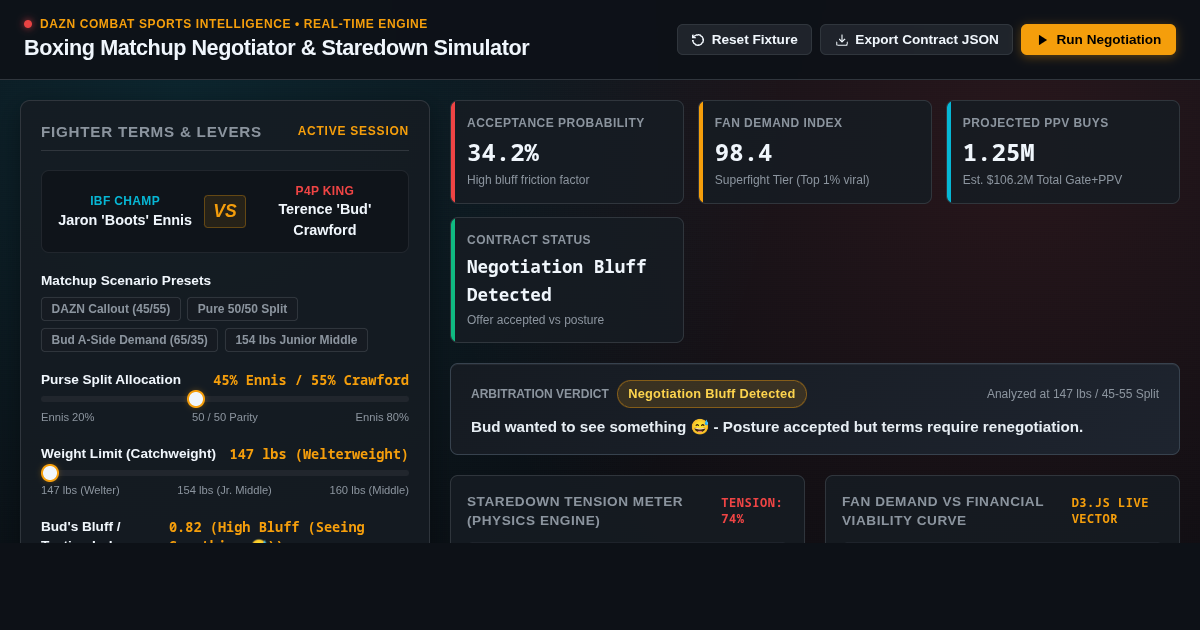
Task: Click the ACTIVE SESSION label
Action: pos(353,131)
